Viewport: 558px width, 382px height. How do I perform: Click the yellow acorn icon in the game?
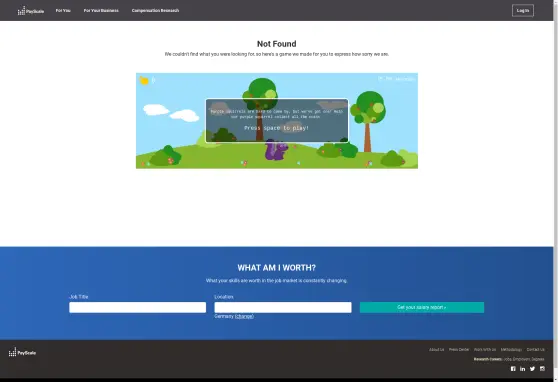coord(144,80)
